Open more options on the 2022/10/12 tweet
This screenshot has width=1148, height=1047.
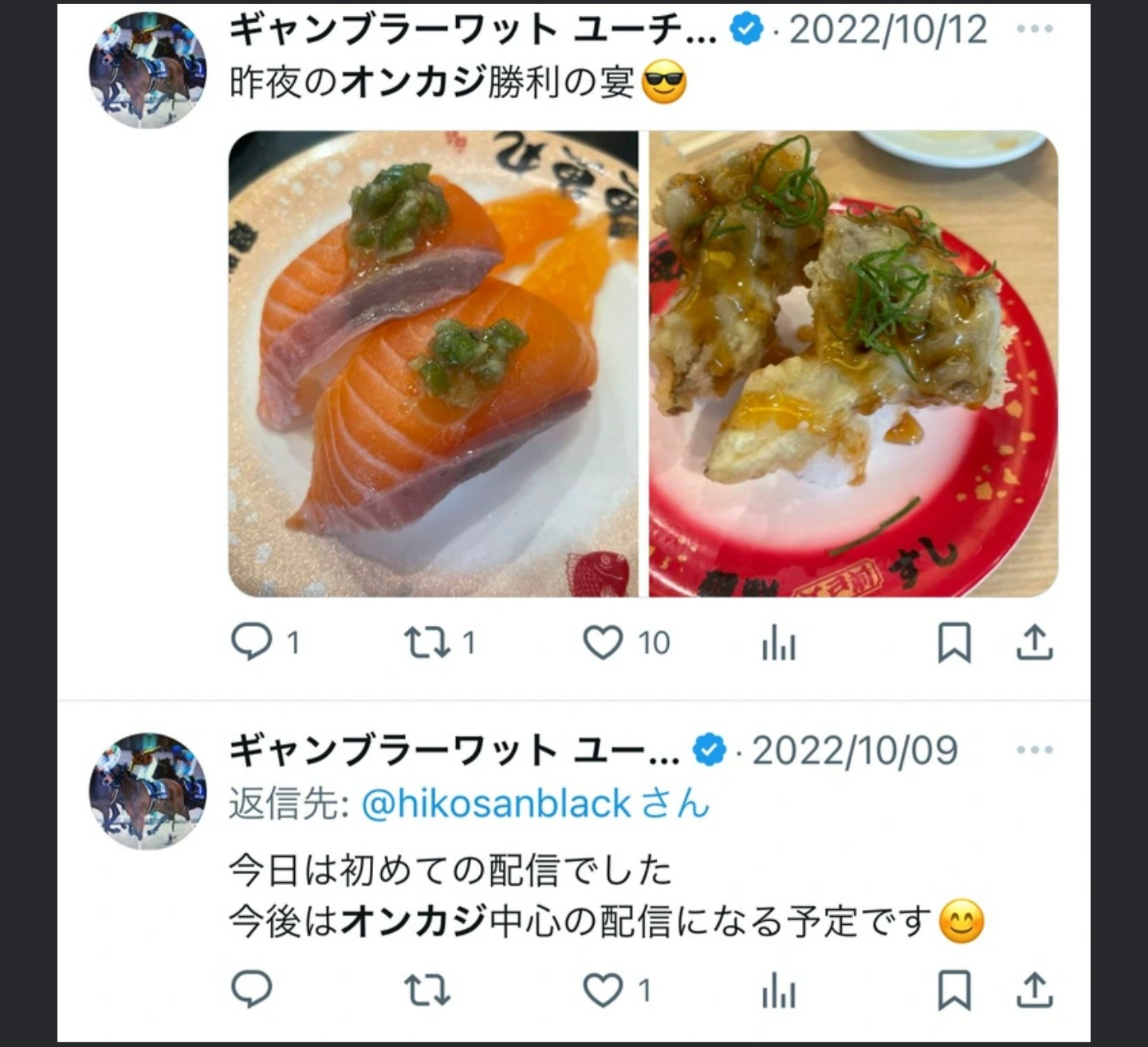pos(1035,30)
